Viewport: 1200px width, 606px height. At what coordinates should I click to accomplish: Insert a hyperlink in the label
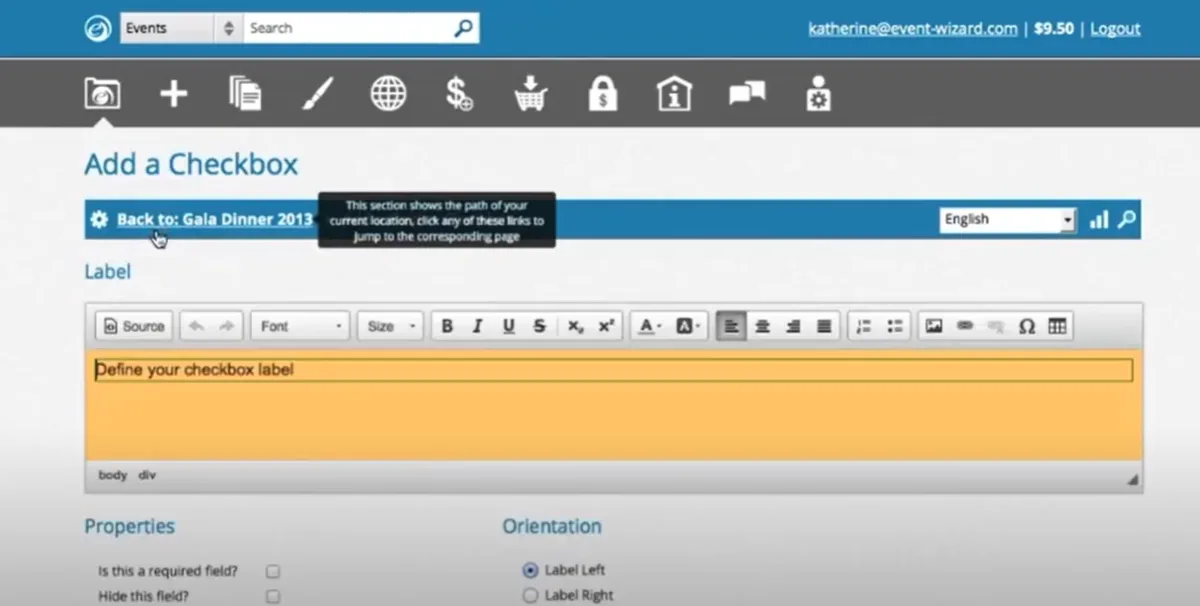pyautogui.click(x=965, y=326)
